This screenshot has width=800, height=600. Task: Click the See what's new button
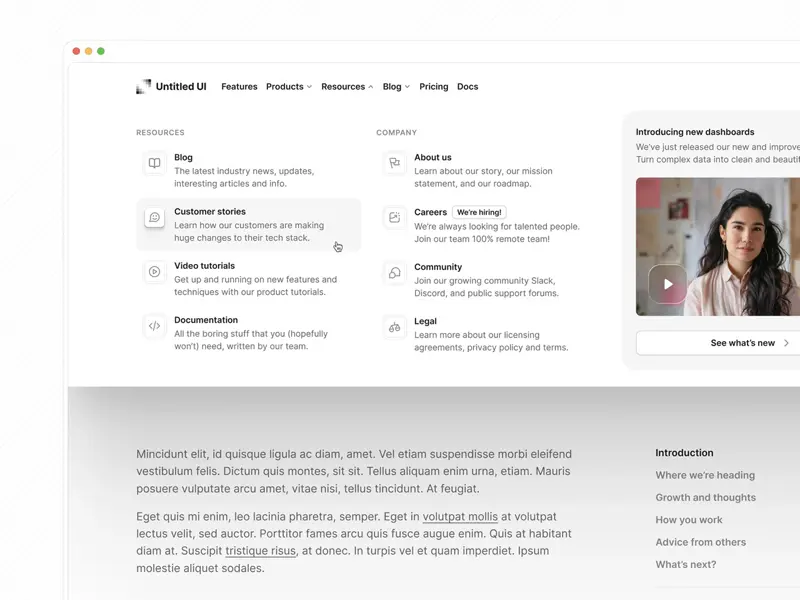click(x=744, y=342)
